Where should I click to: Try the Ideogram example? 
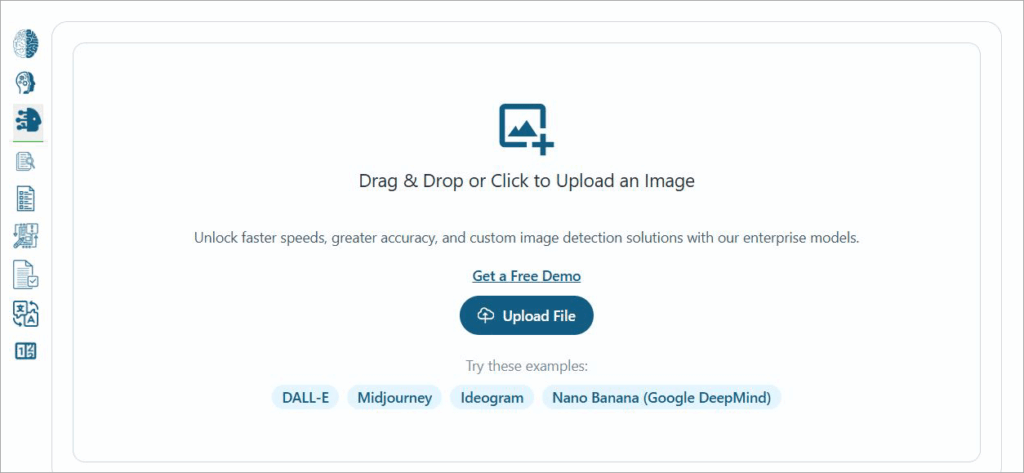[x=492, y=397]
